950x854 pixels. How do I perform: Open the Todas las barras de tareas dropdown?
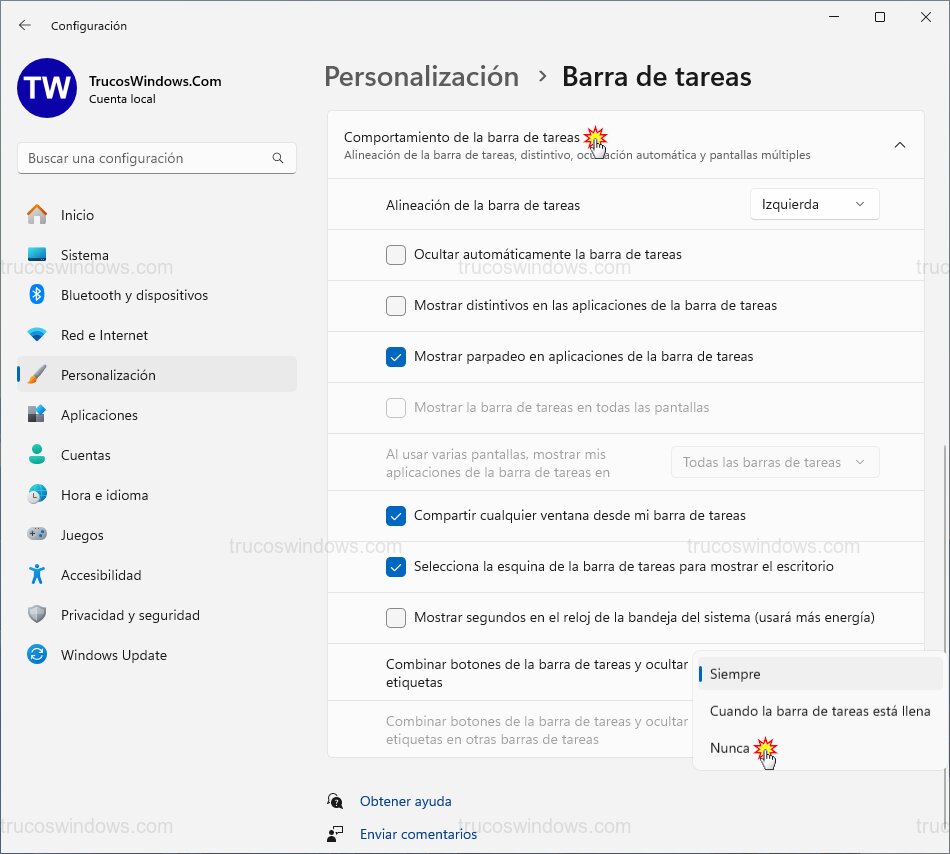(x=775, y=461)
